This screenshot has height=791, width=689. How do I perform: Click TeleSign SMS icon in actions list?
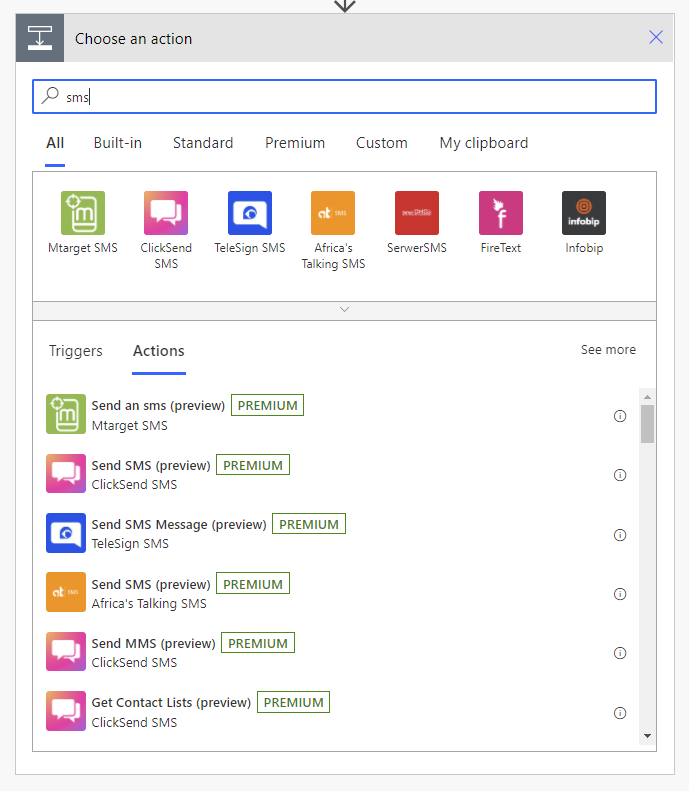click(x=66, y=533)
